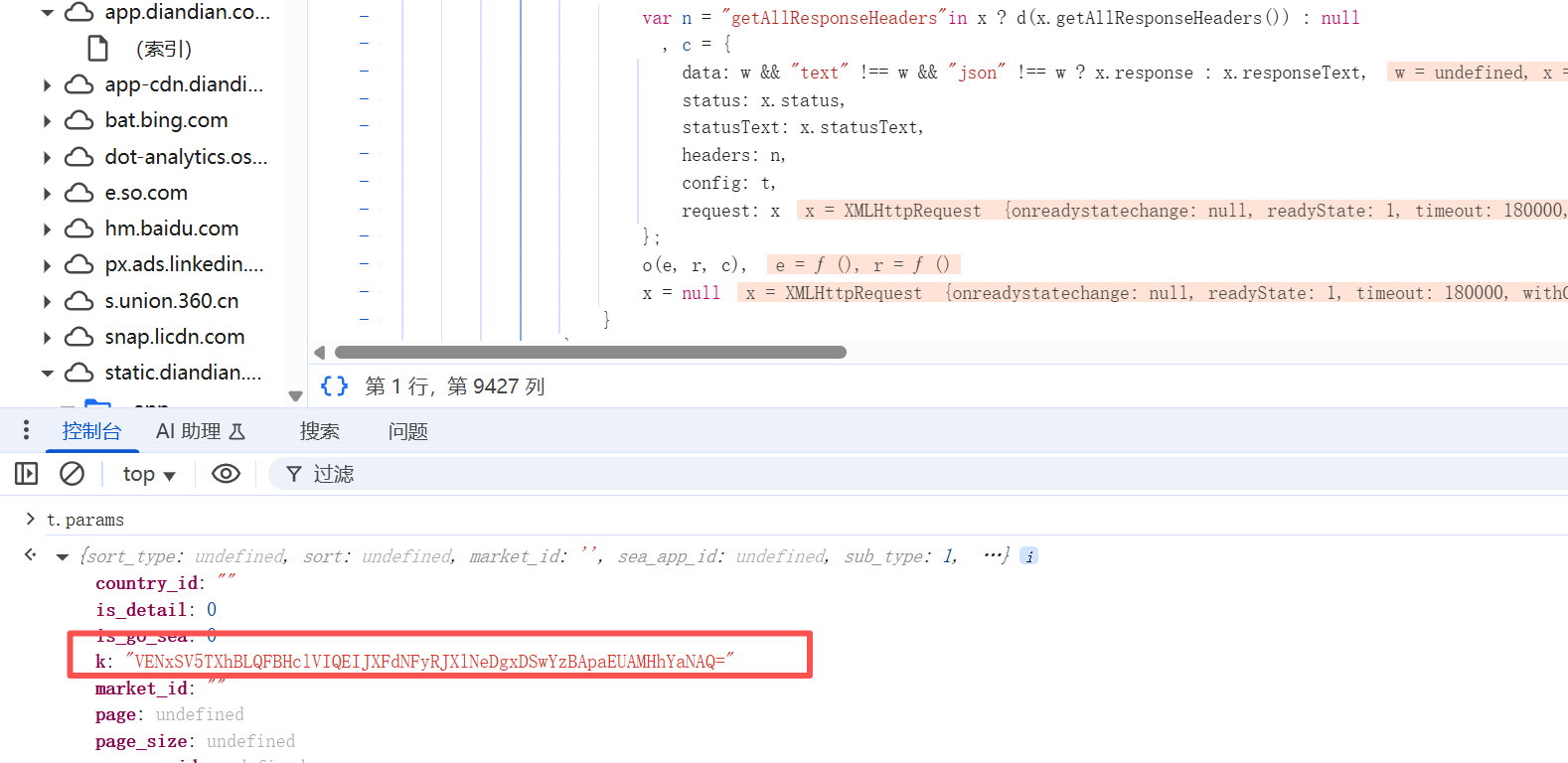Click the '…' ellipsis in the object preview

click(992, 555)
